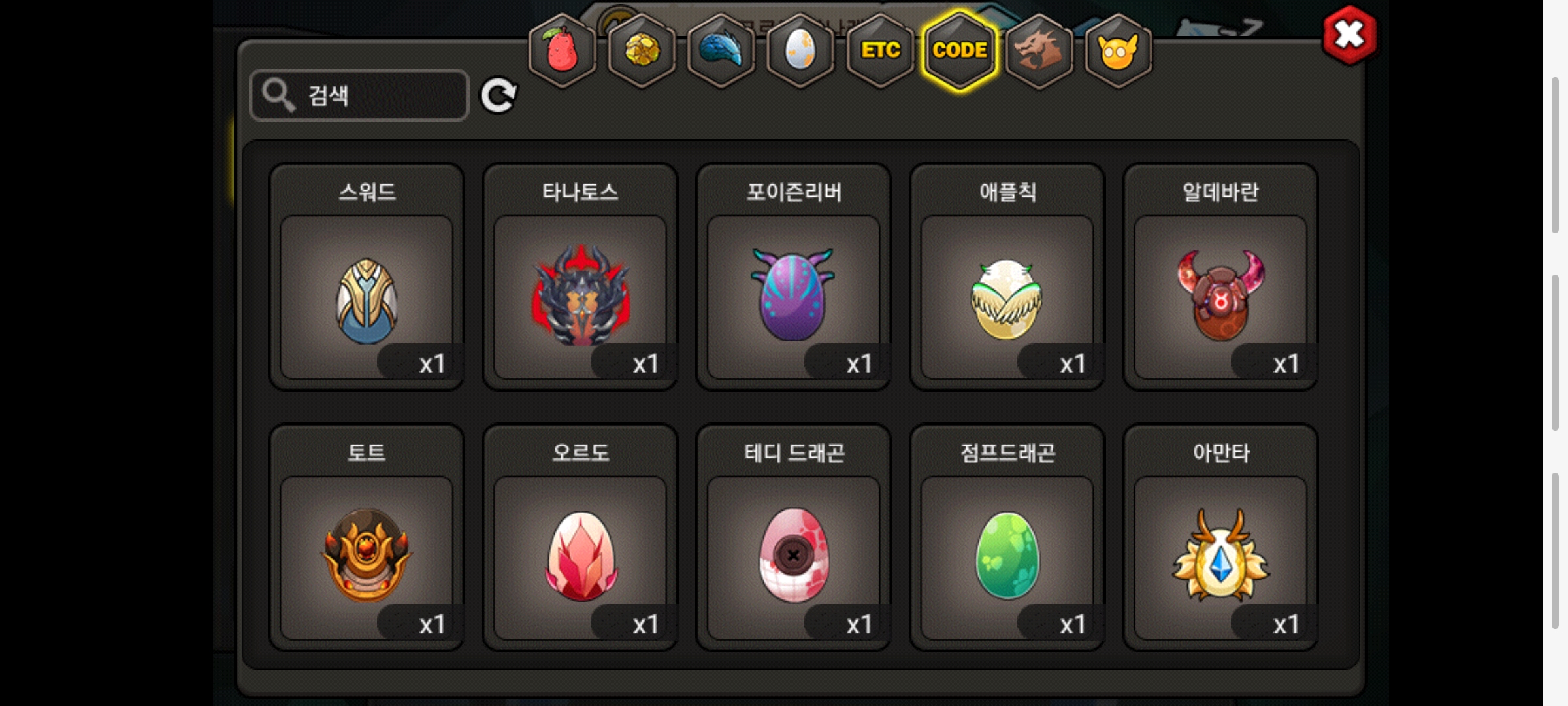This screenshot has width=1568, height=706.
Task: Select the 토트 egg item
Action: [x=367, y=537]
